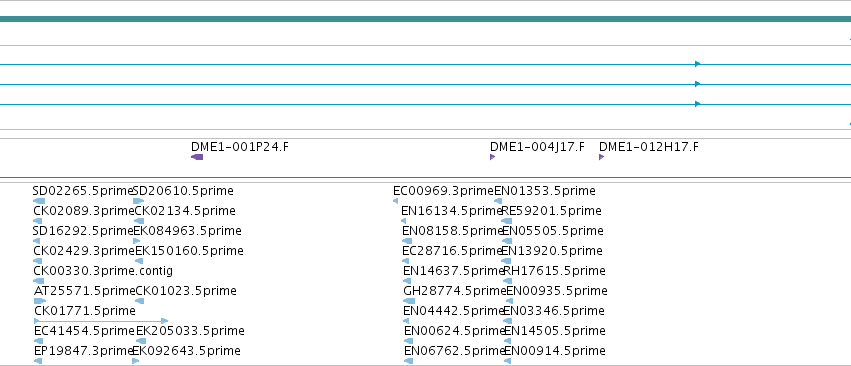Click the EC00969.3prime small arrow glyph
The image size is (851, 366).
pos(396,201)
